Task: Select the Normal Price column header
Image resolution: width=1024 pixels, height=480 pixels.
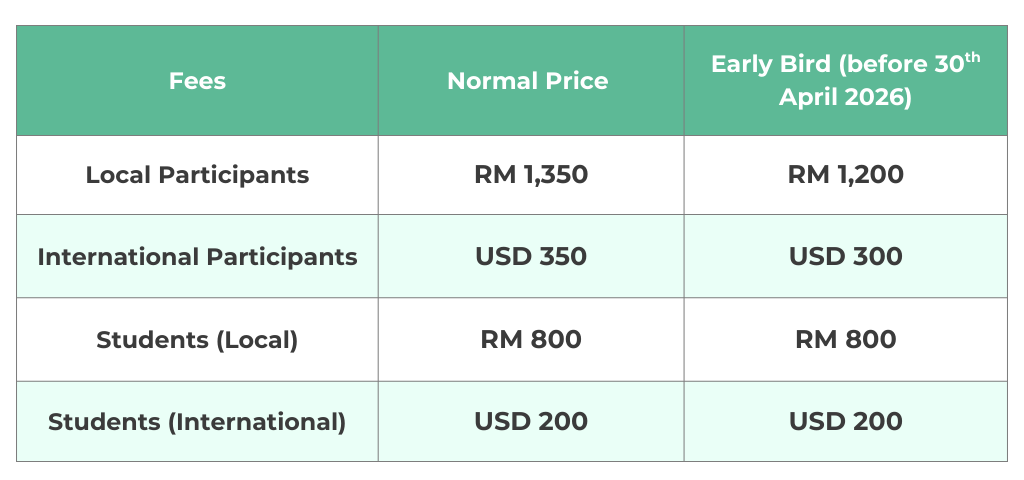Action: point(527,81)
